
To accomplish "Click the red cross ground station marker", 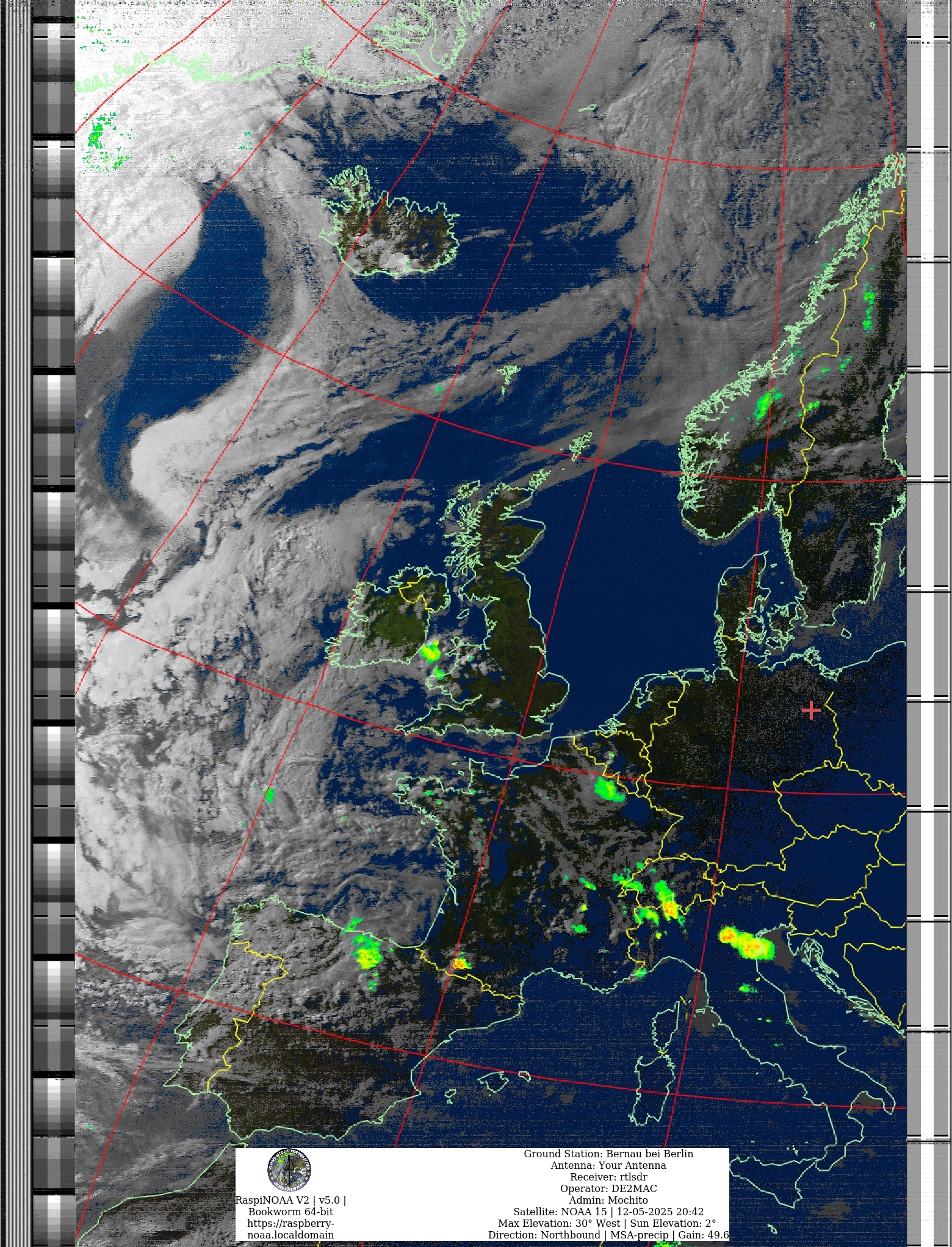I will [811, 710].
